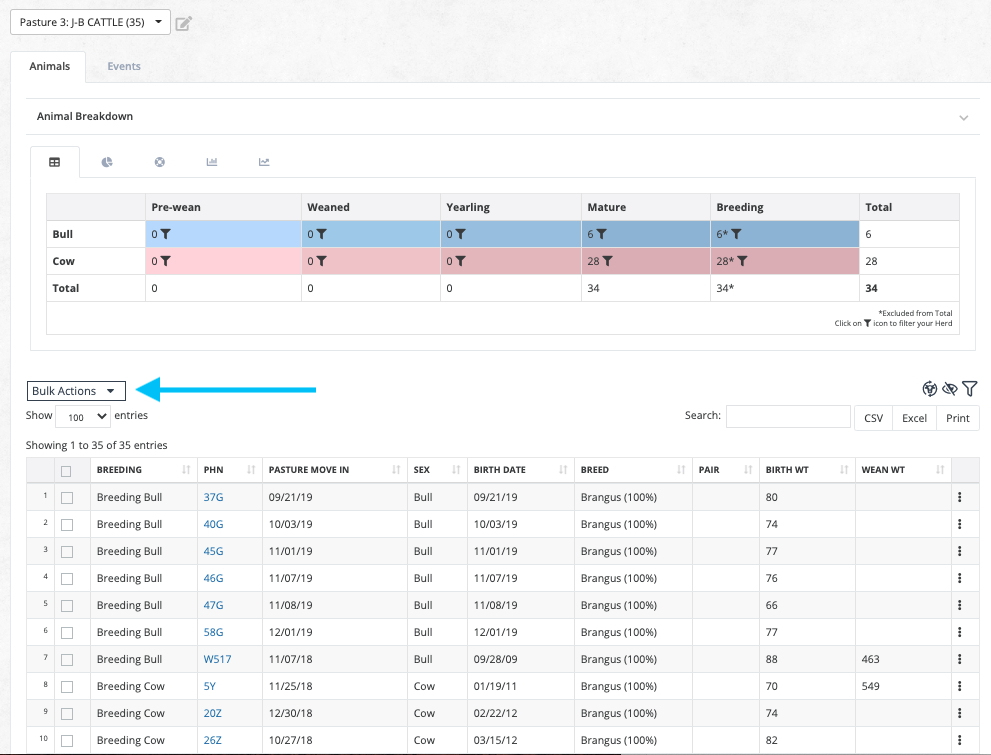Check the box for animal 58G
The width and height of the screenshot is (991, 755).
point(67,633)
